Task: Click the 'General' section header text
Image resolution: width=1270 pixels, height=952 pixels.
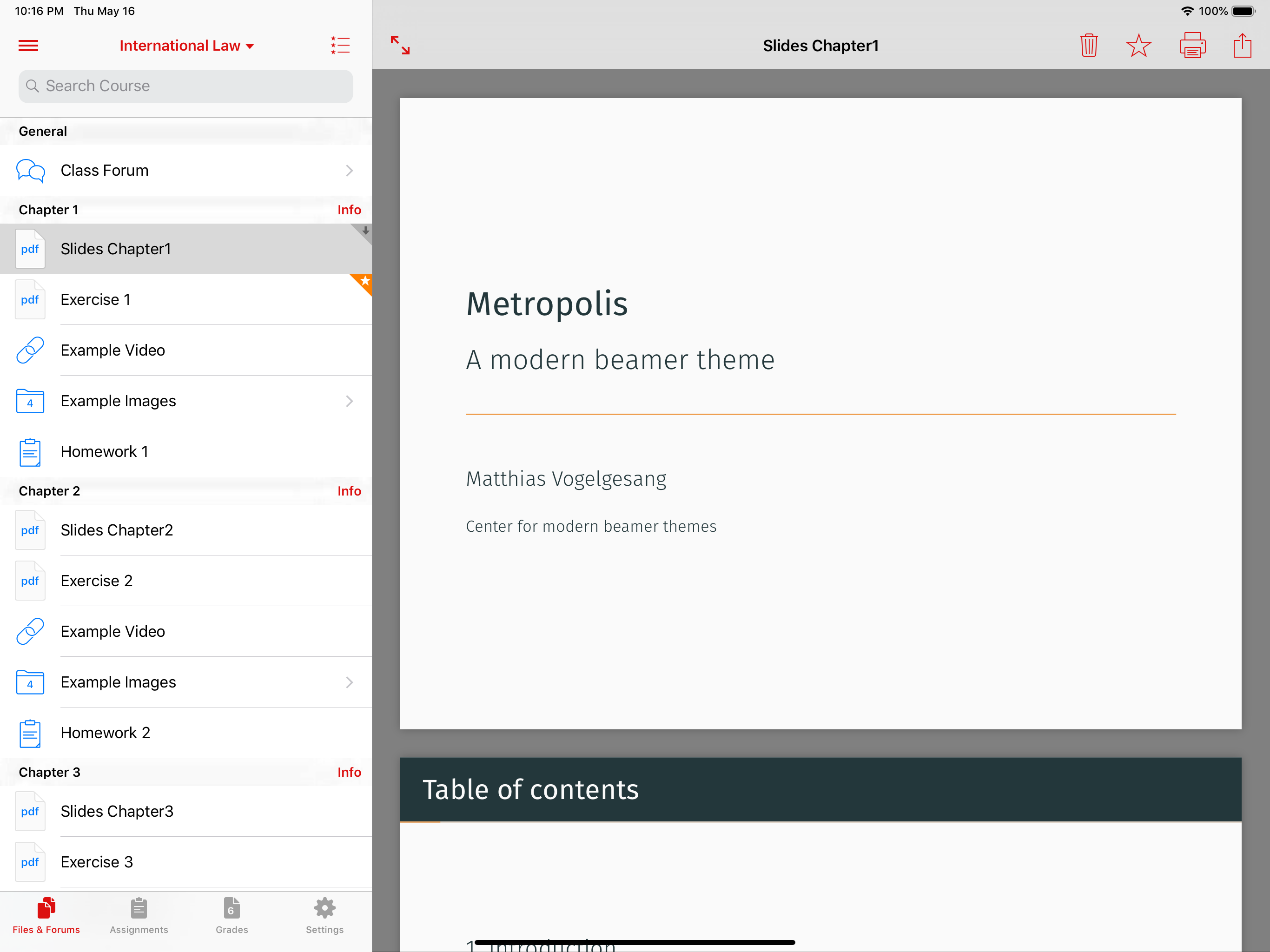Action: 43,131
